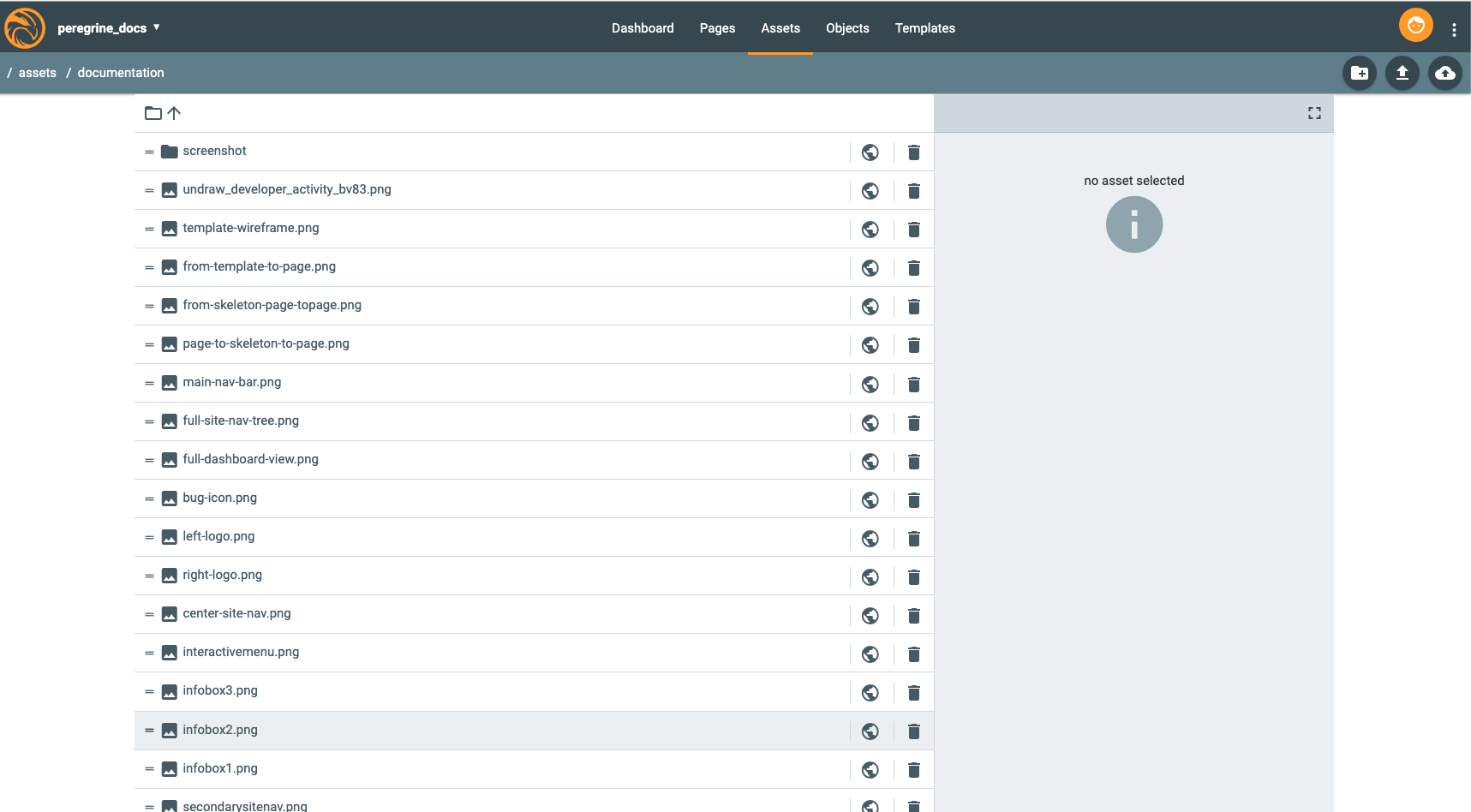Switch to the Pages tab

716,28
